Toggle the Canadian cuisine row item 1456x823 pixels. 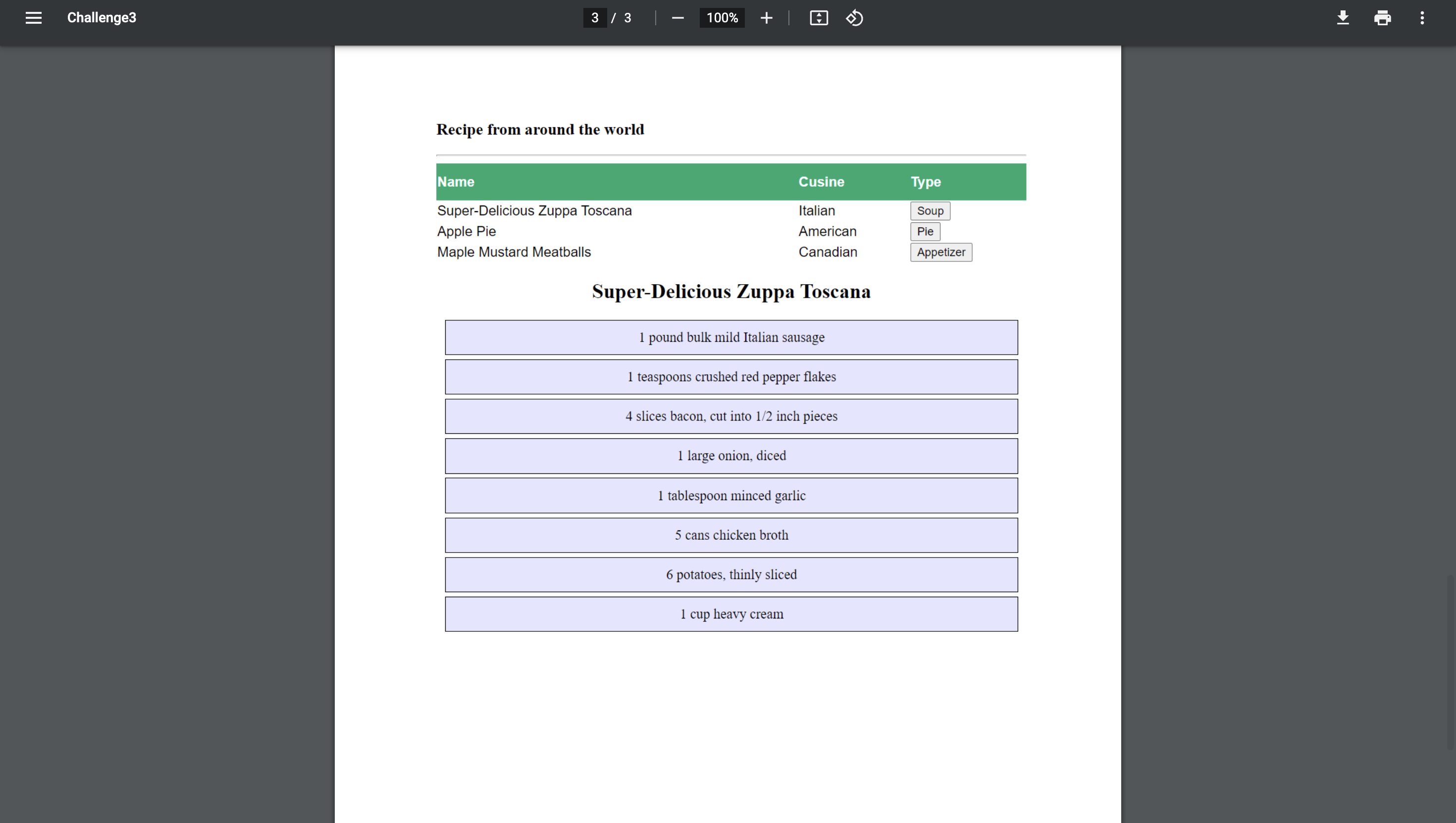[940, 252]
